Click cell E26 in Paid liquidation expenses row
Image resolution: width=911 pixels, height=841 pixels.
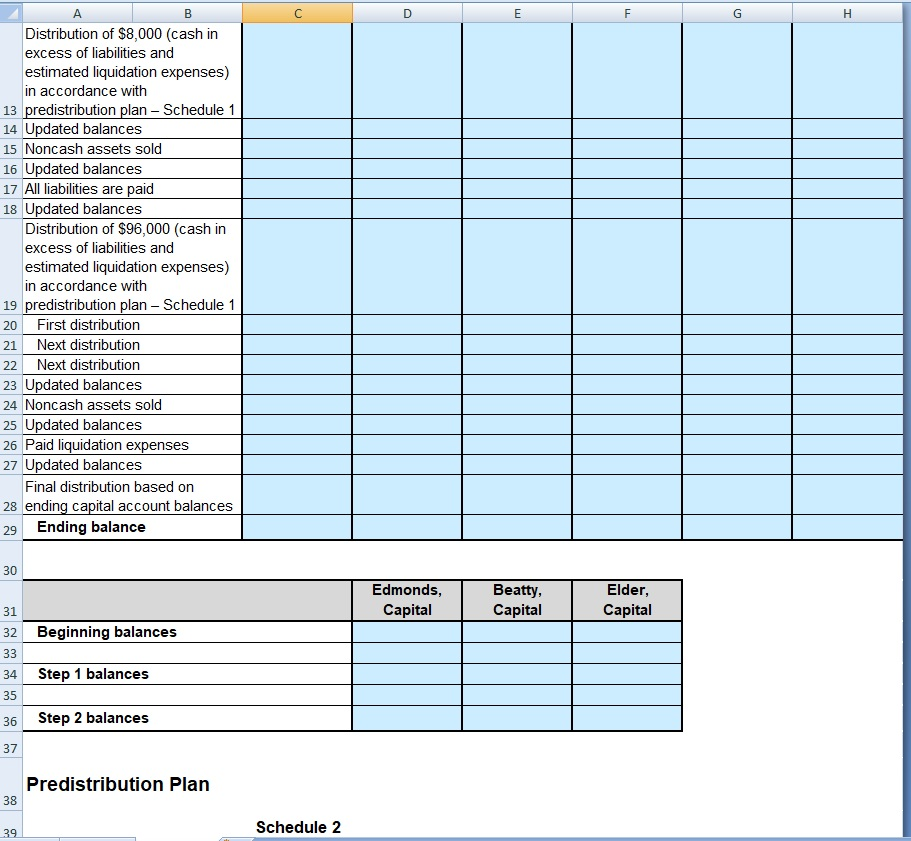[x=517, y=445]
